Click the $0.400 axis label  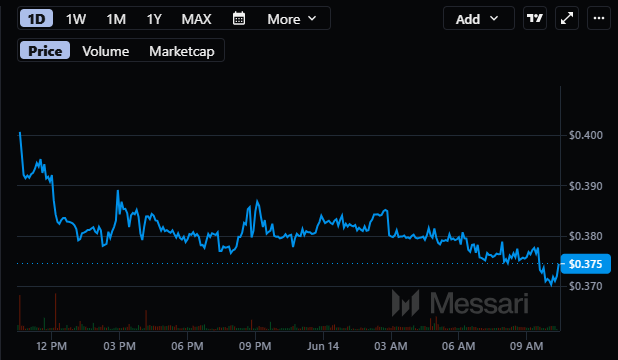click(x=586, y=135)
